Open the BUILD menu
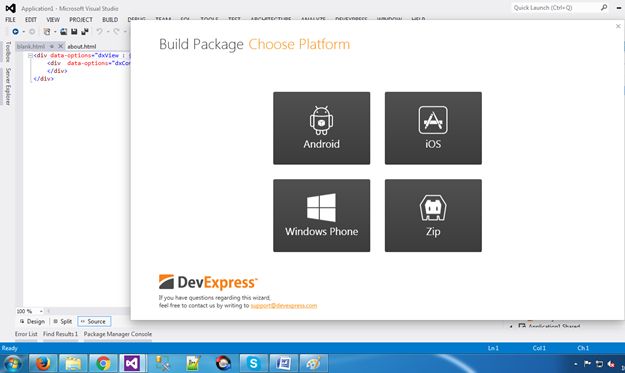This screenshot has height=373, width=625. pyautogui.click(x=110, y=20)
